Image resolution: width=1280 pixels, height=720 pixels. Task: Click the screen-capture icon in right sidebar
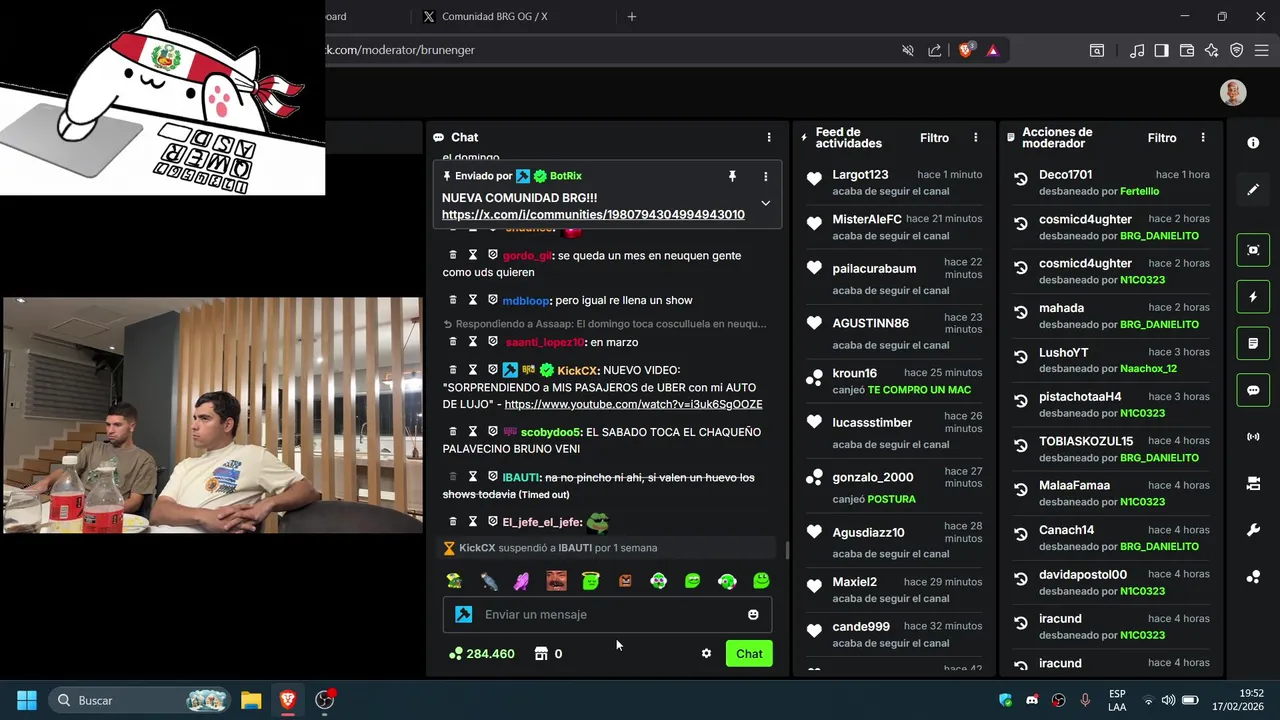point(1253,250)
